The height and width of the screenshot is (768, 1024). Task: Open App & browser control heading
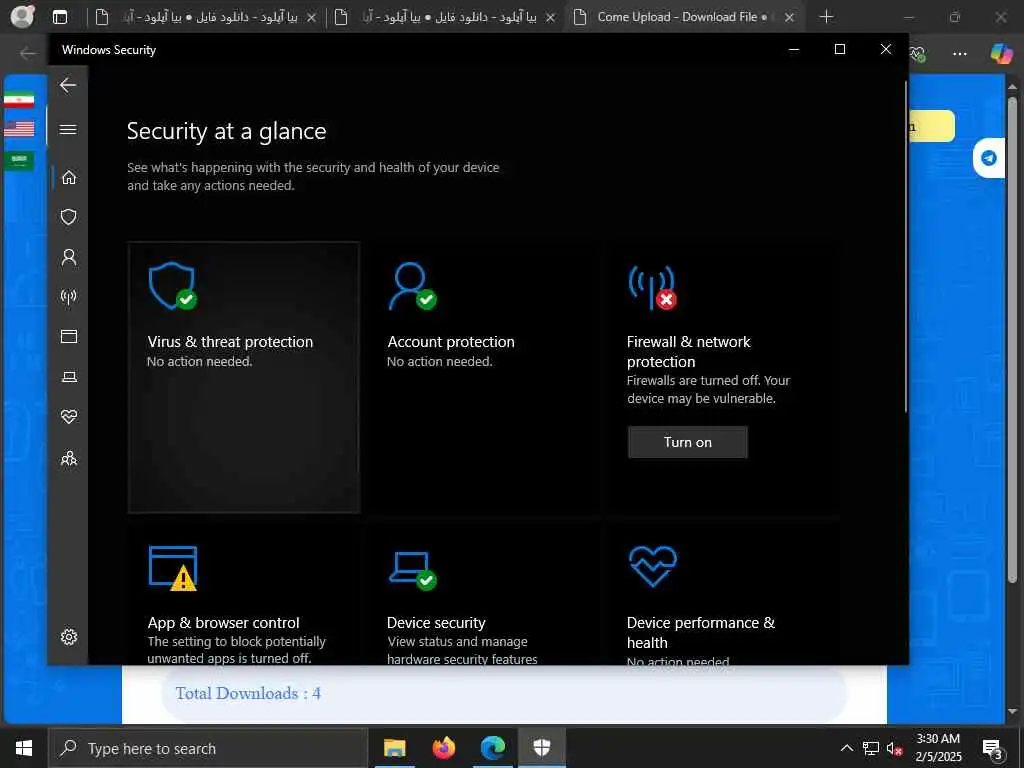tap(223, 622)
